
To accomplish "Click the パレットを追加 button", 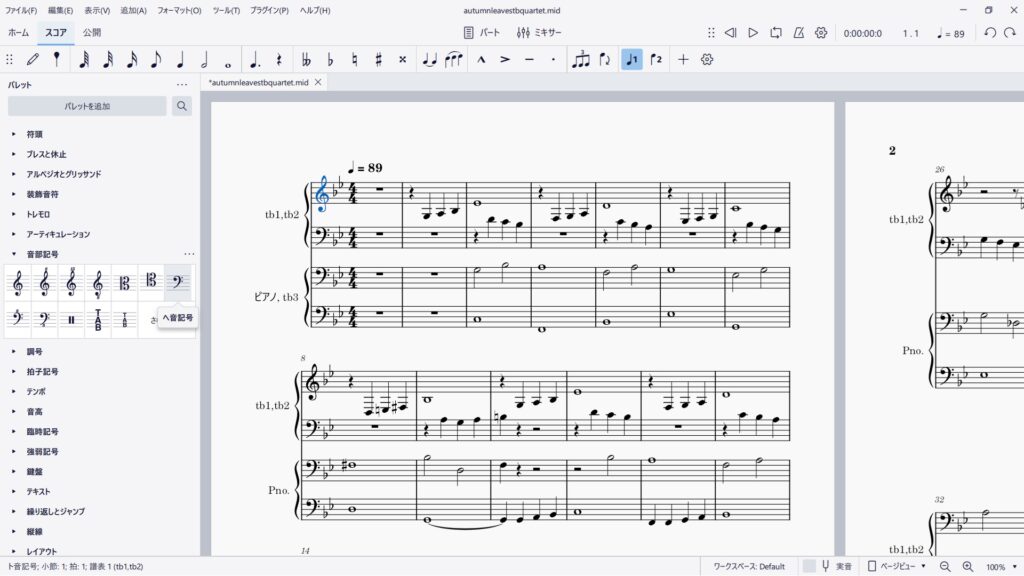I will [x=87, y=106].
